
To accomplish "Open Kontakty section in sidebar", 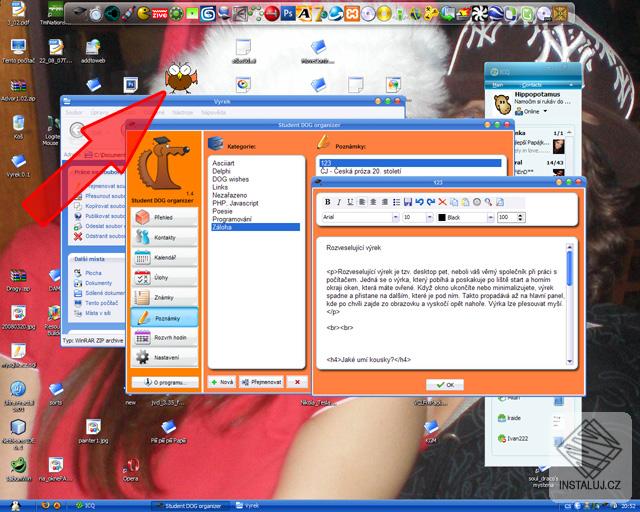I will pos(164,237).
